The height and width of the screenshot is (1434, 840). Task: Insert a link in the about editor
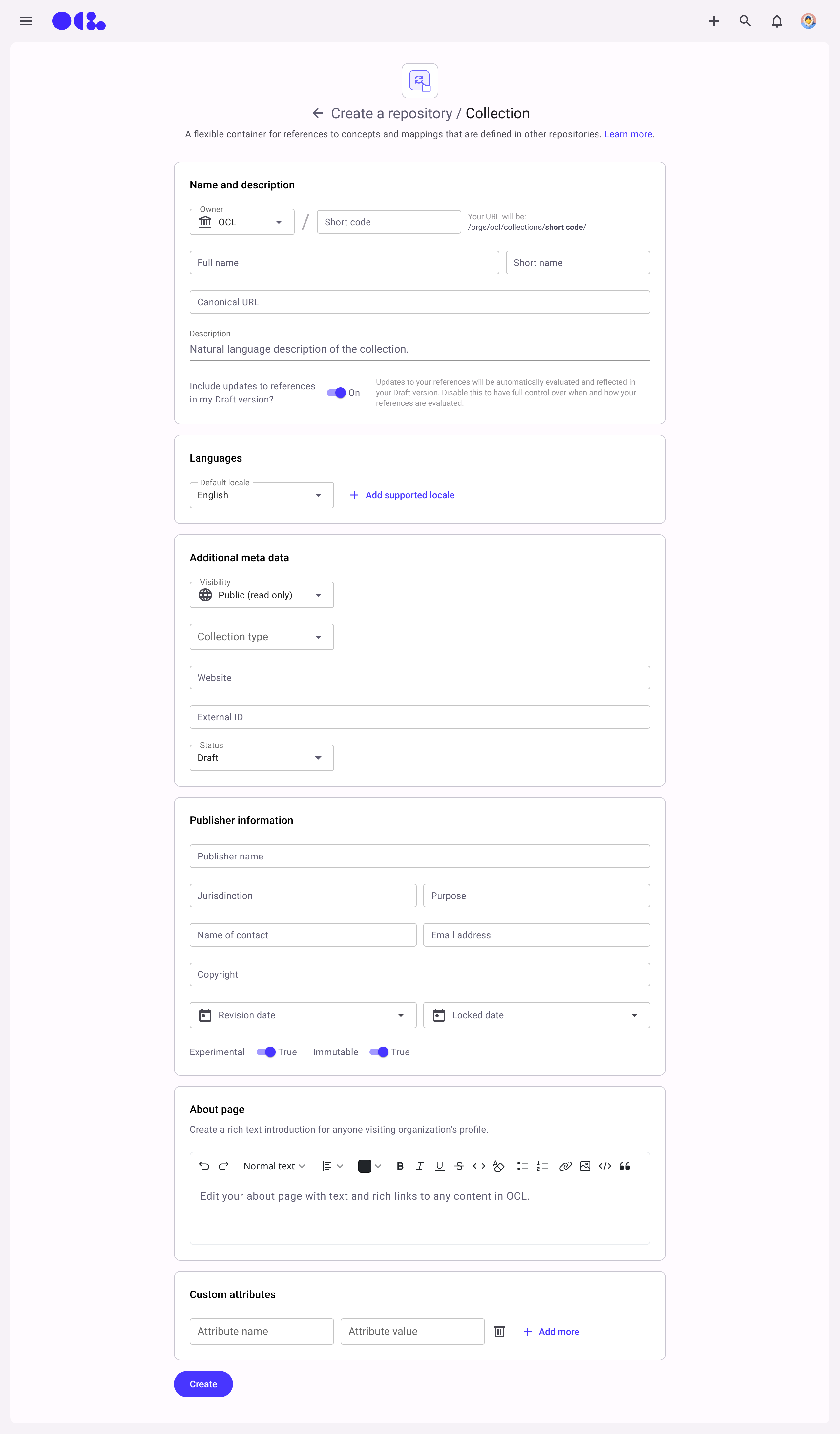[x=565, y=1166]
